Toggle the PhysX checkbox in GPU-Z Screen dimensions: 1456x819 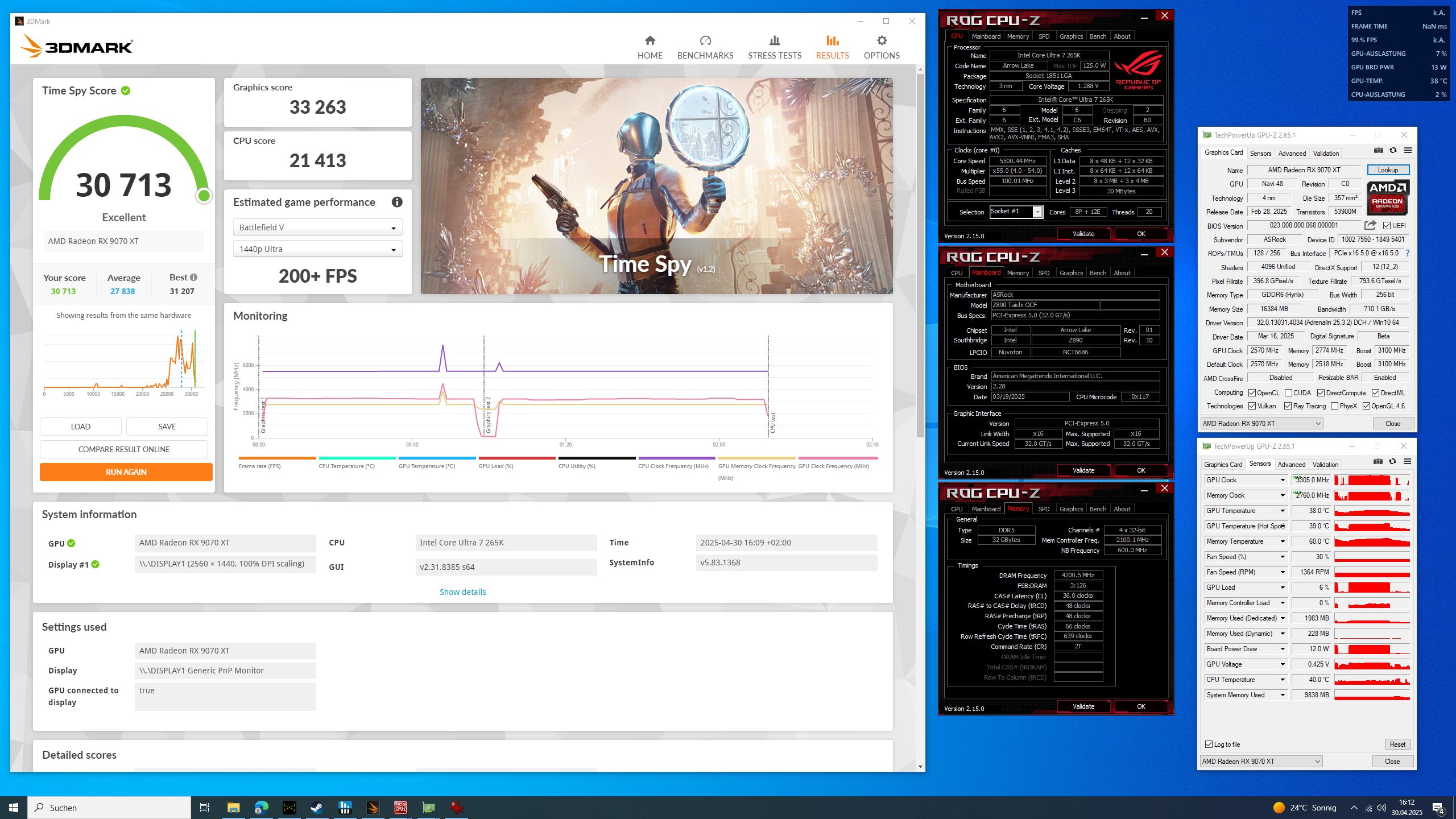click(1334, 406)
